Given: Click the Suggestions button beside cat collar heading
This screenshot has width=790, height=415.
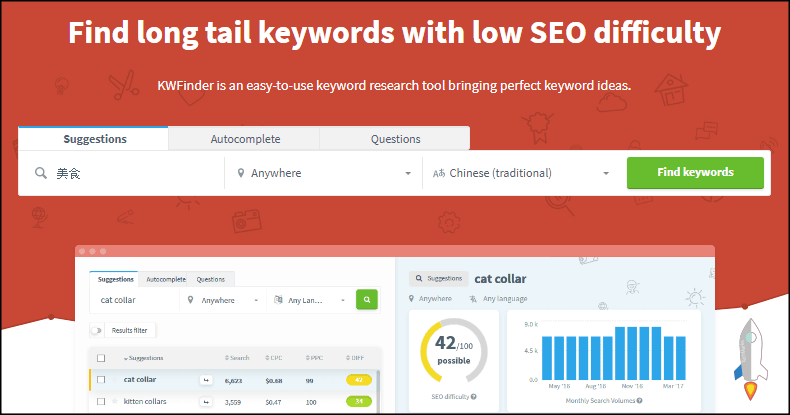Looking at the screenshot, I should [x=438, y=279].
